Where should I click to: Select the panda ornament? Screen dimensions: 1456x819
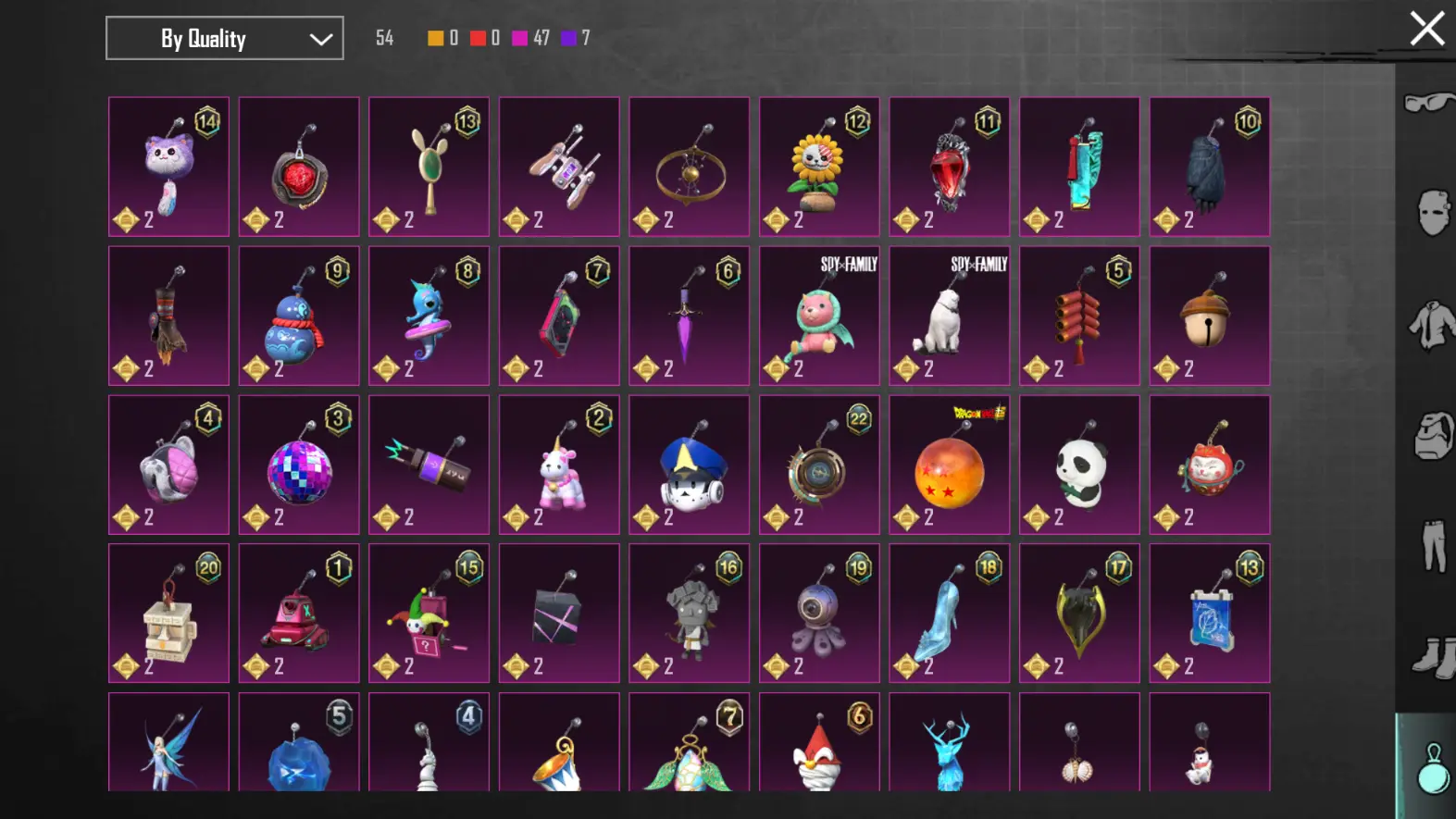[1079, 465]
